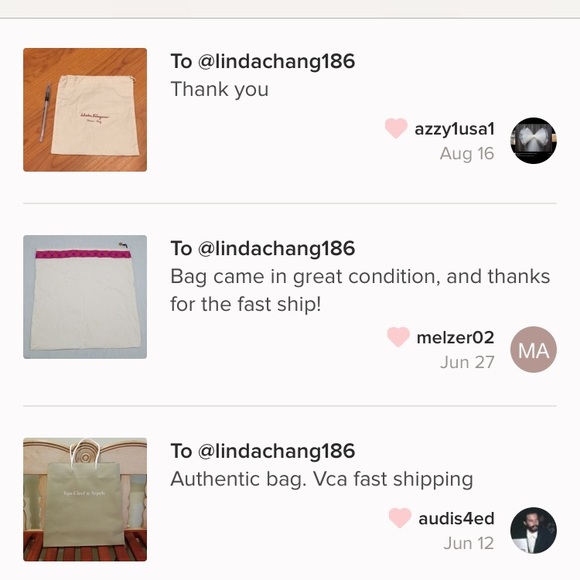
Task: Open the pink-trimmed dust bag thumbnail
Action: (x=85, y=297)
